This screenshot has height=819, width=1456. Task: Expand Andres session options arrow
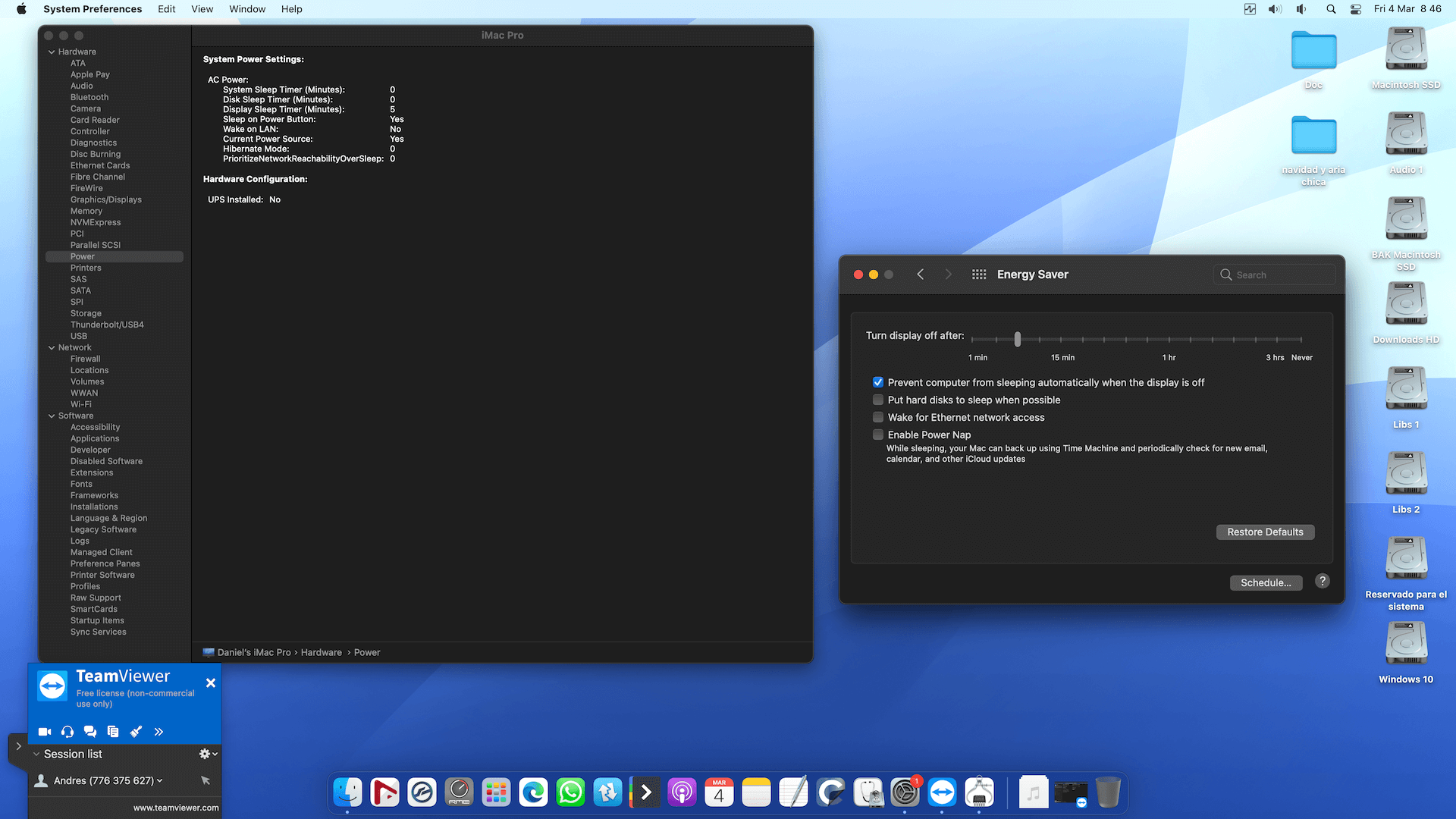(x=159, y=780)
